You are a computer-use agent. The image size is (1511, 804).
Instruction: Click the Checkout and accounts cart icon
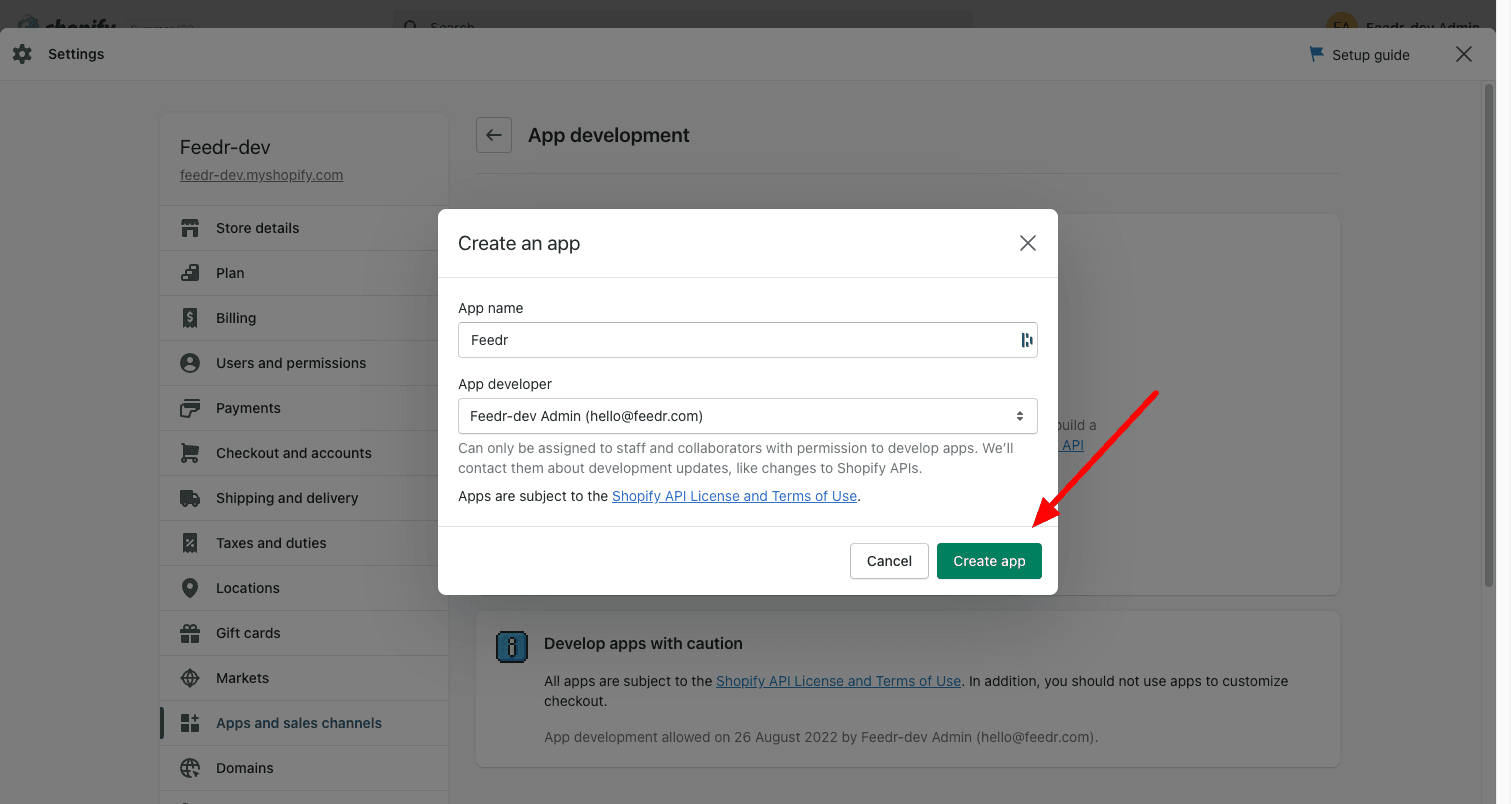(x=190, y=453)
